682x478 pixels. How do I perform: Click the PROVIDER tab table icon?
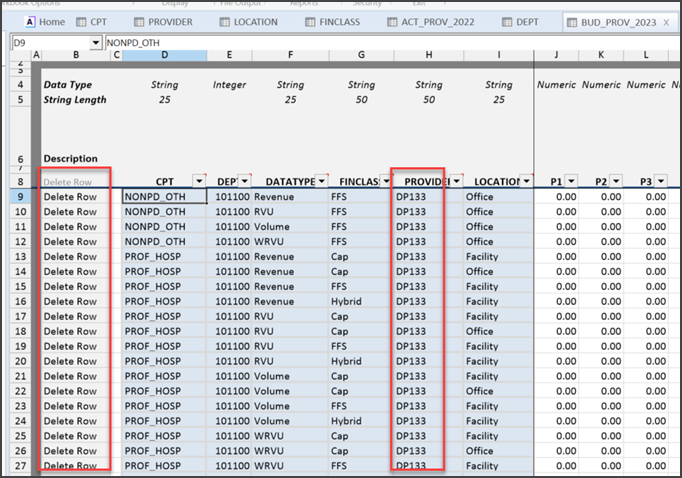tap(139, 22)
